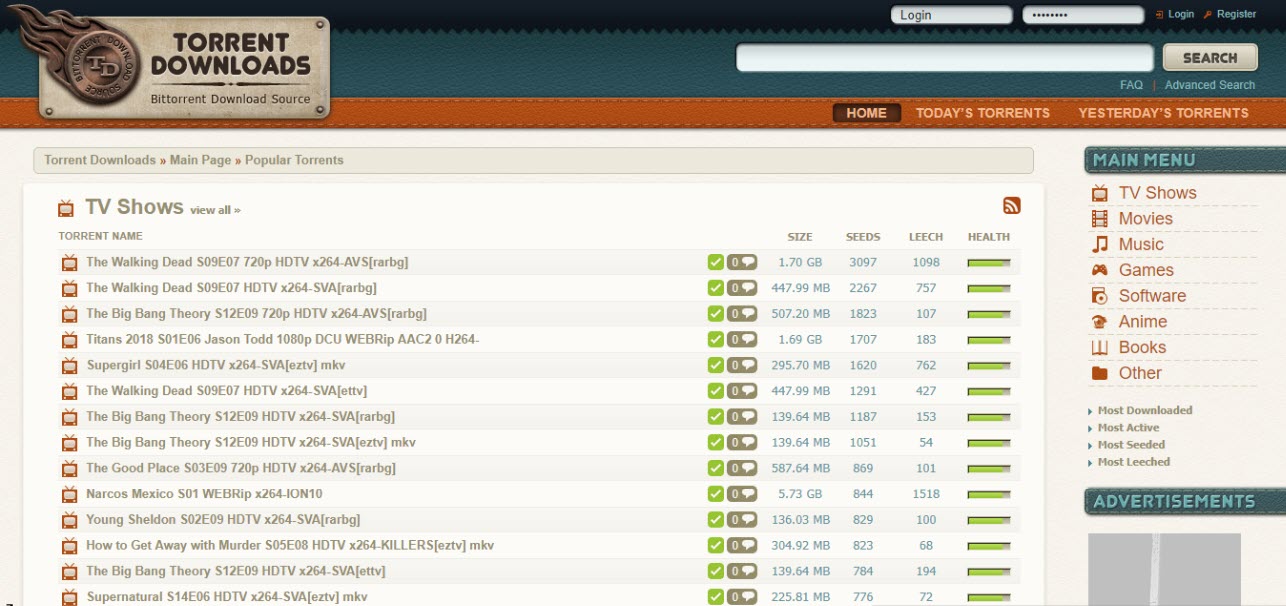Click the Books icon in Main Menu
Image resolution: width=1286 pixels, height=606 pixels.
pyautogui.click(x=1100, y=348)
